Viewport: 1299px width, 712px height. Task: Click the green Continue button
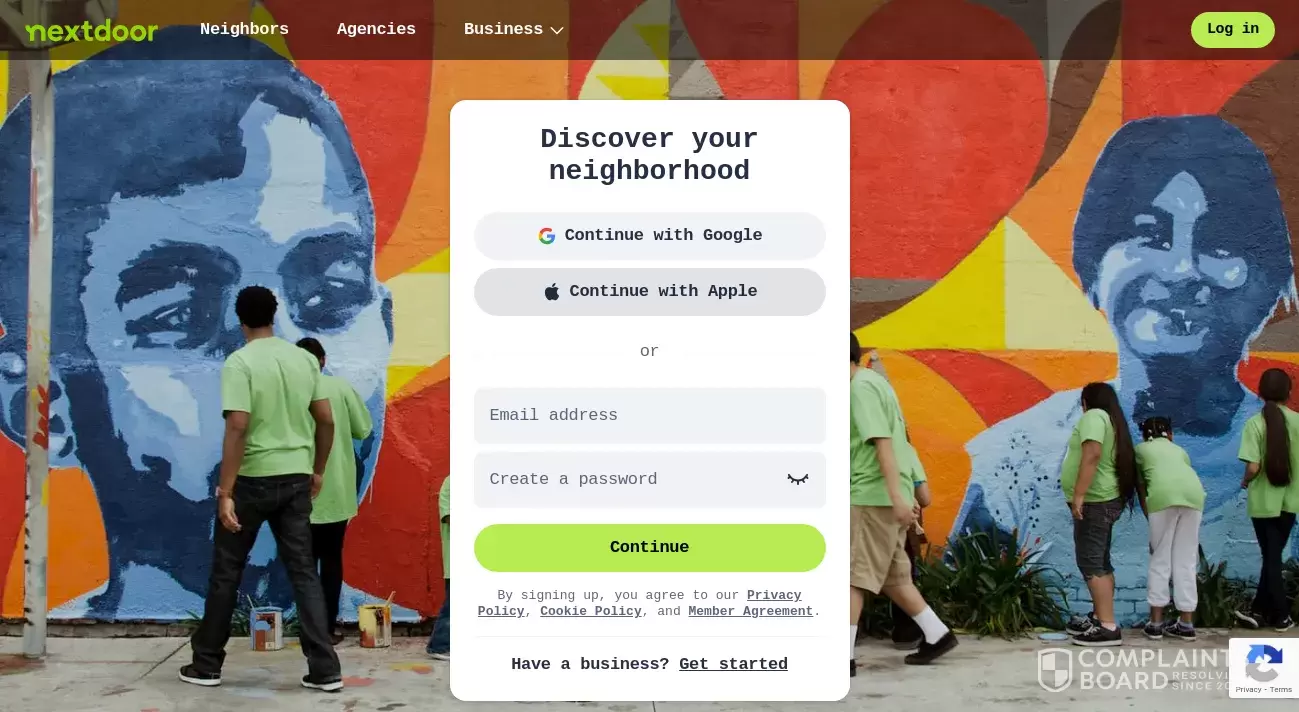(650, 547)
